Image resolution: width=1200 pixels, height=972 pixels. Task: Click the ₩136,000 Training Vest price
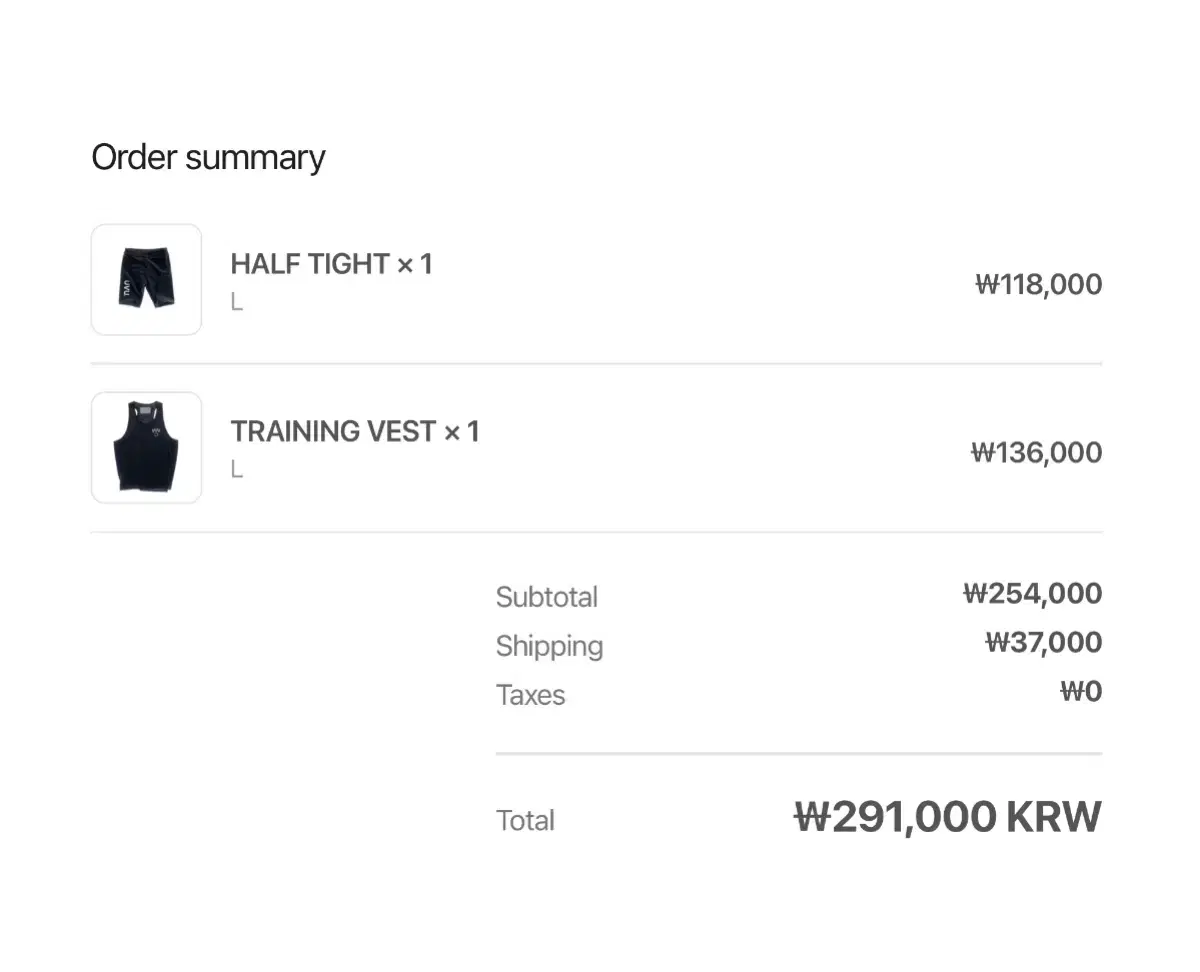tap(1036, 452)
